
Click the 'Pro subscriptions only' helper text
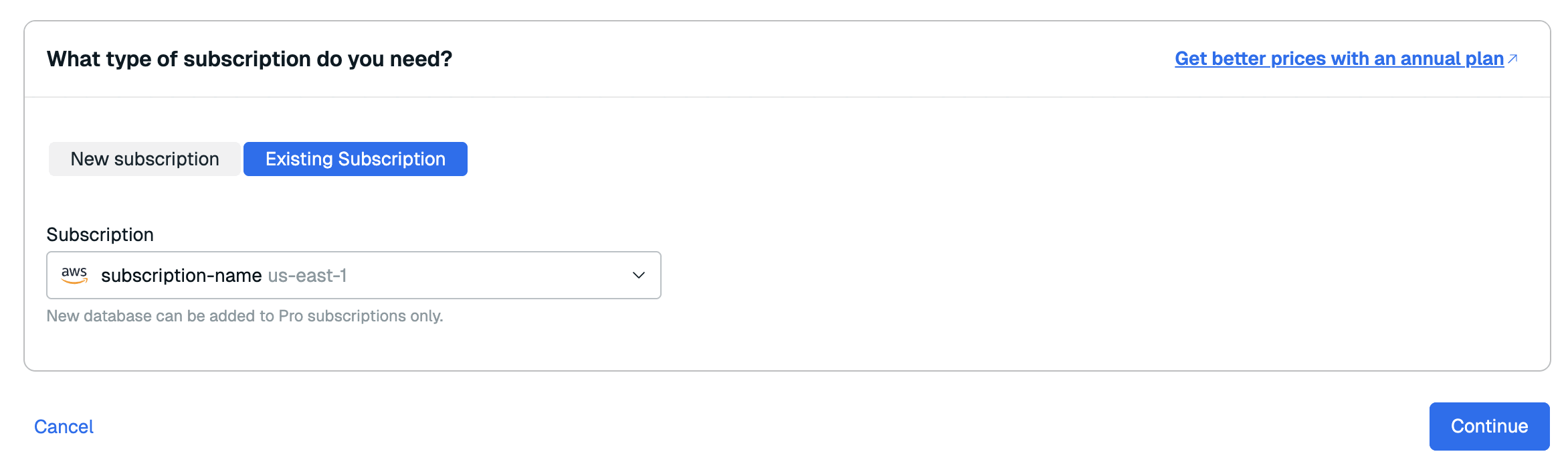360,316
